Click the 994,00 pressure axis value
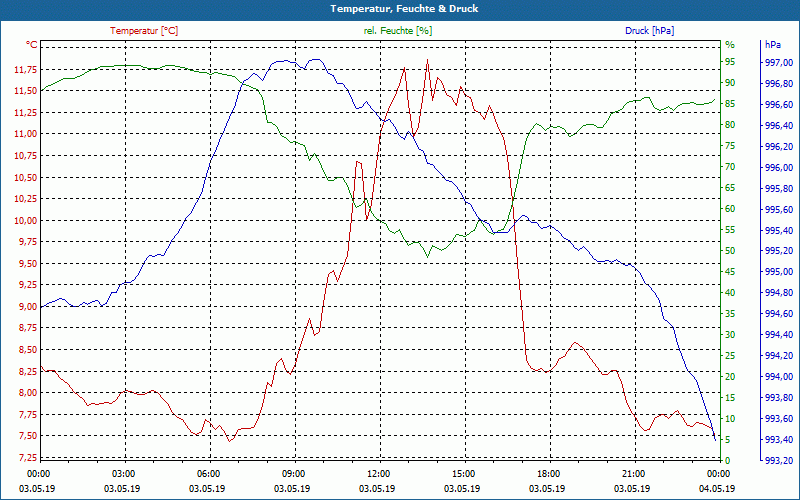Viewport: 800px width, 500px height. click(x=780, y=377)
